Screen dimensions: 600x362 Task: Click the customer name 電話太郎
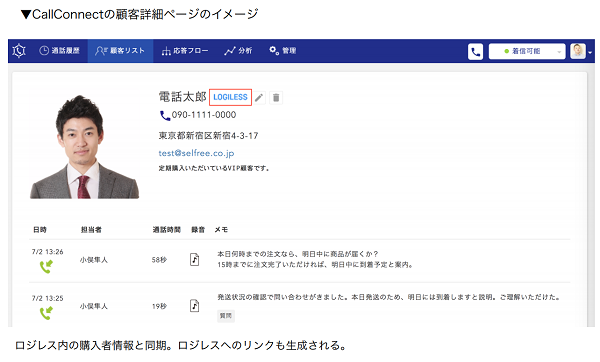tap(183, 97)
